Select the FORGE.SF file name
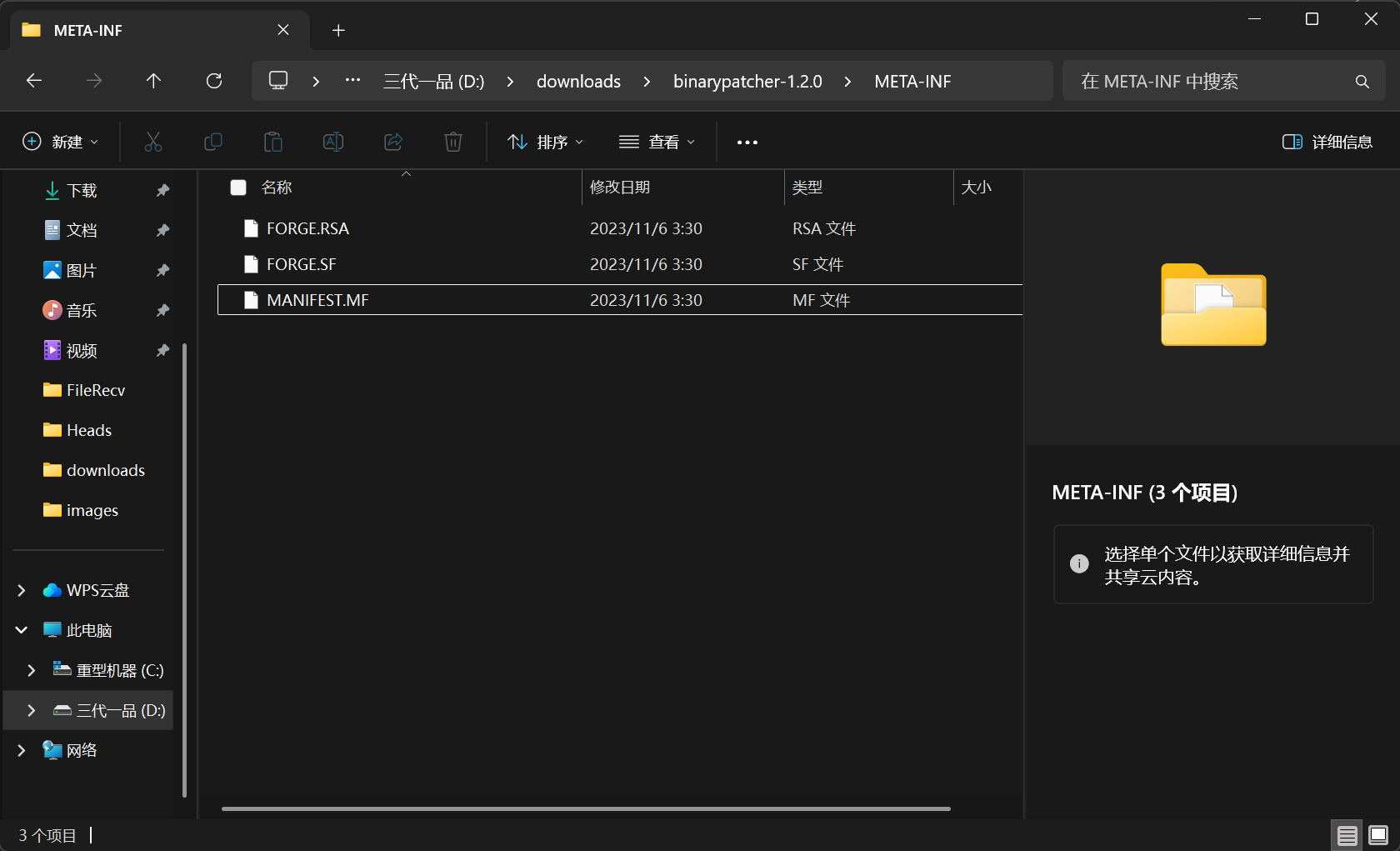 pyautogui.click(x=302, y=264)
